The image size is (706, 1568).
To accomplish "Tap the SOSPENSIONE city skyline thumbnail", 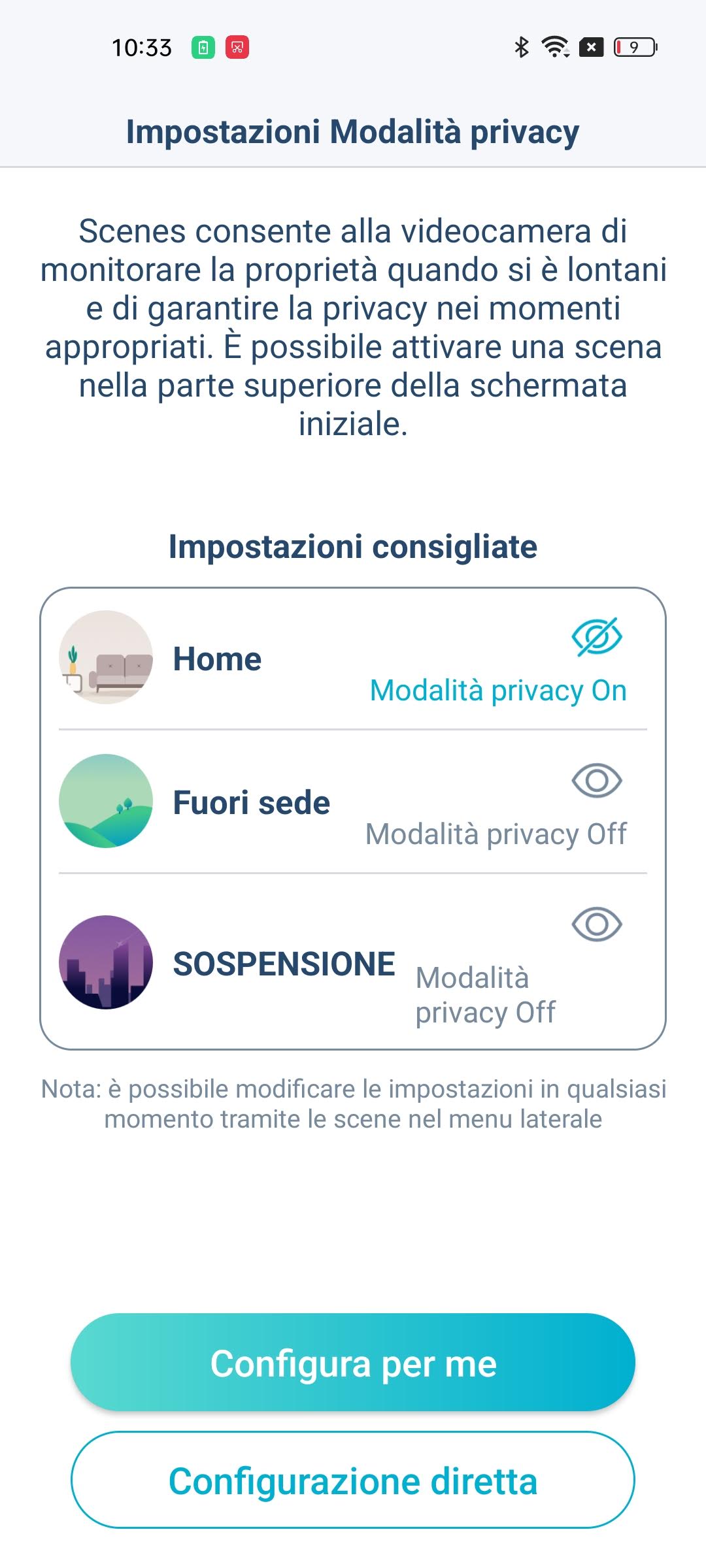I will tap(106, 962).
